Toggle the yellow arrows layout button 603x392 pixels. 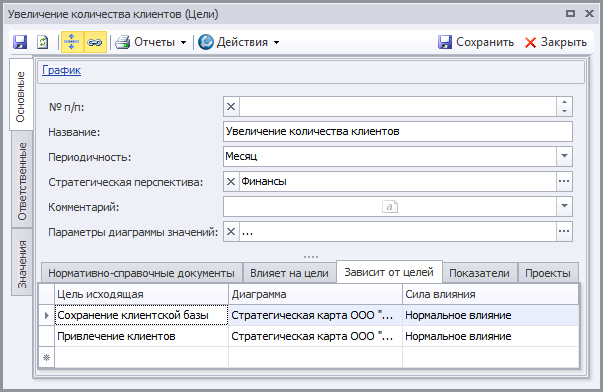tap(72, 42)
